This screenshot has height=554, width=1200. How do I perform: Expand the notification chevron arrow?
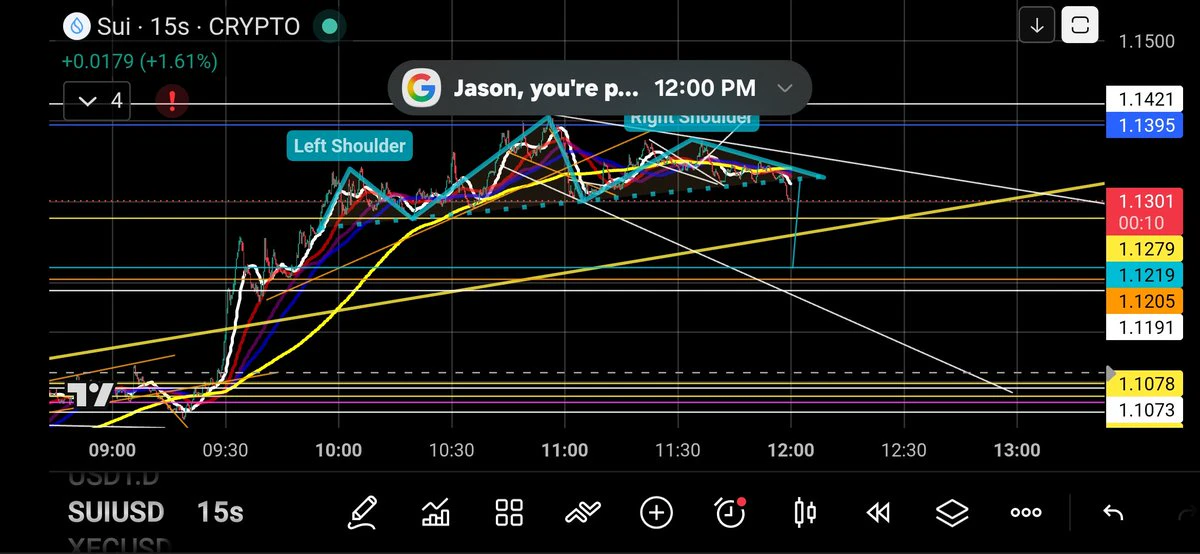click(785, 88)
